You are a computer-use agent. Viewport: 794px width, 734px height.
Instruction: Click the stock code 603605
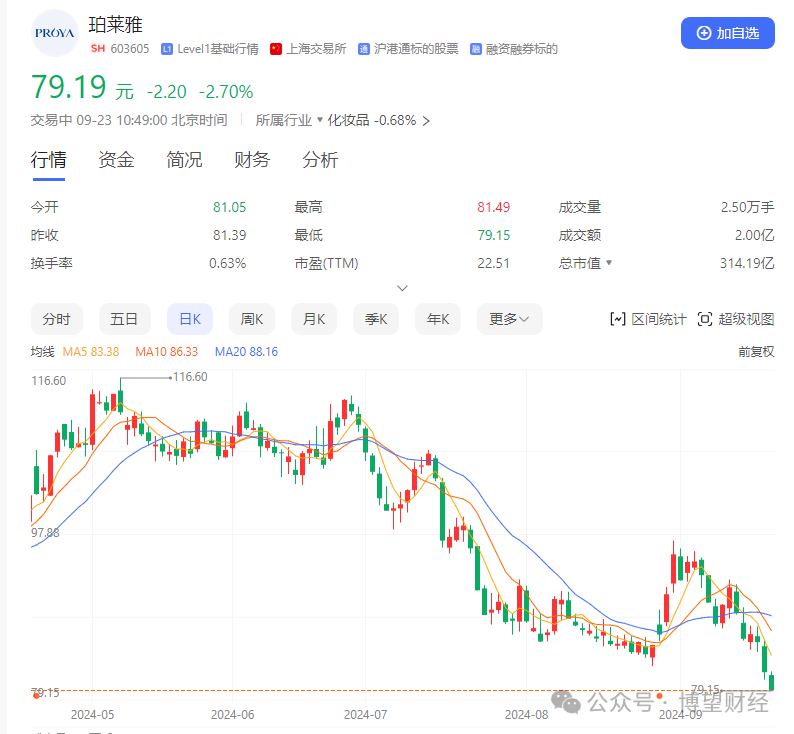(x=130, y=49)
